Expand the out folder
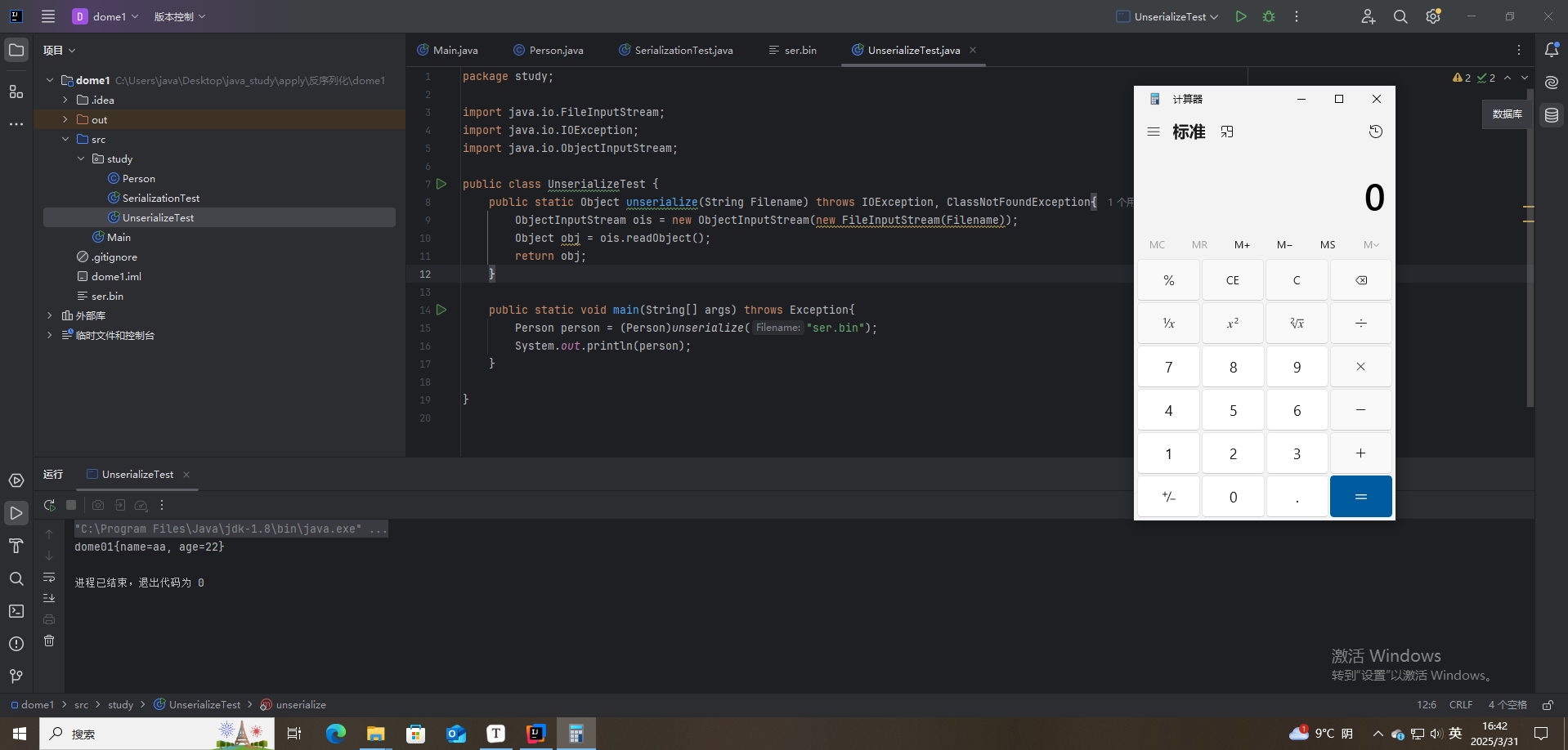The image size is (1568, 750). pos(65,119)
